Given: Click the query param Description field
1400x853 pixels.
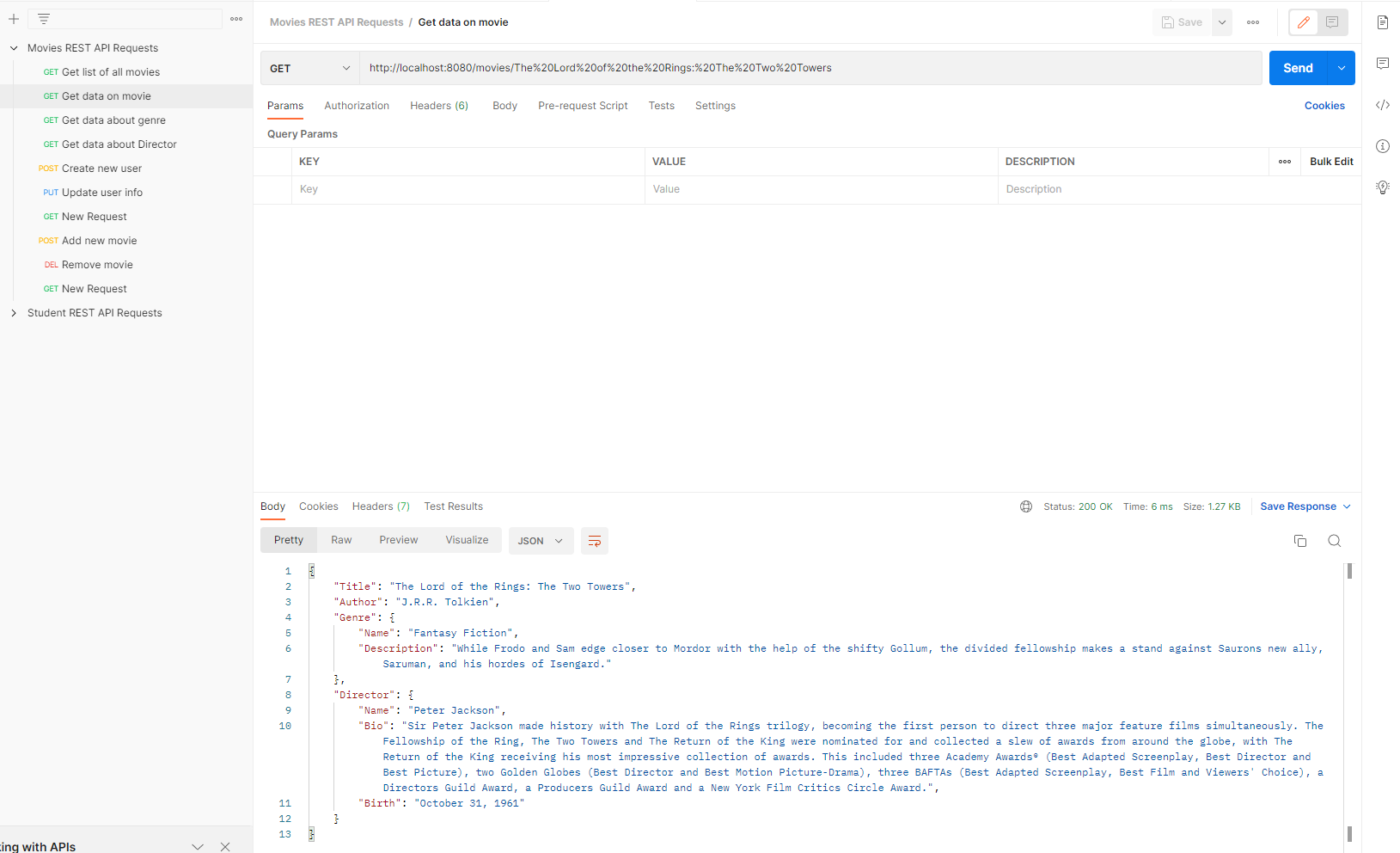Looking at the screenshot, I should 1179,189.
